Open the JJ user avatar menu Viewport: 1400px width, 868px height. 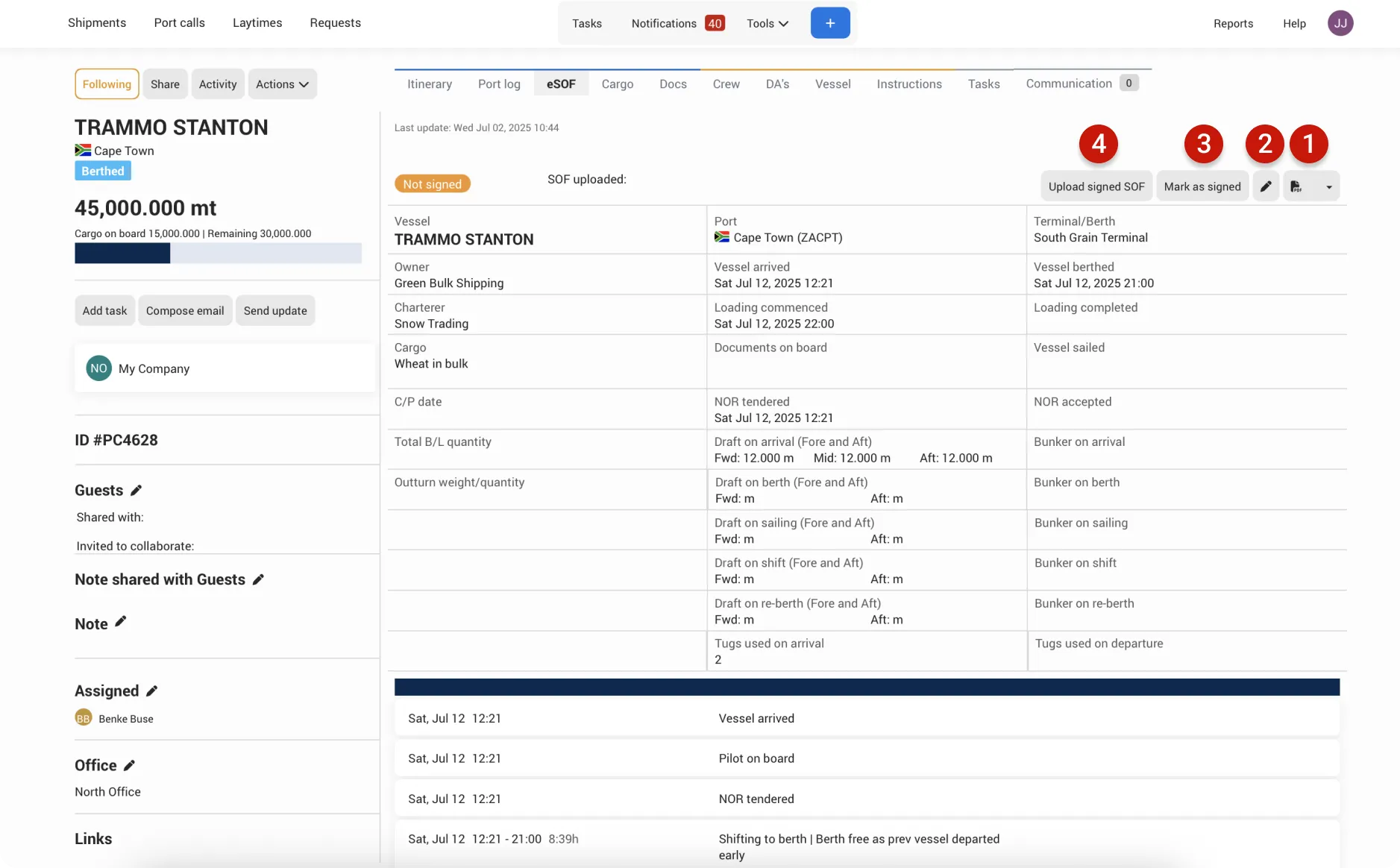click(x=1340, y=23)
